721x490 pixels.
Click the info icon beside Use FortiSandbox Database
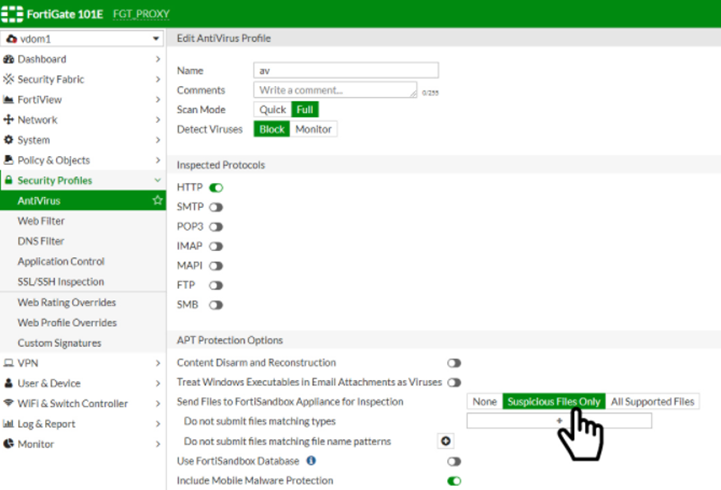tap(310, 461)
